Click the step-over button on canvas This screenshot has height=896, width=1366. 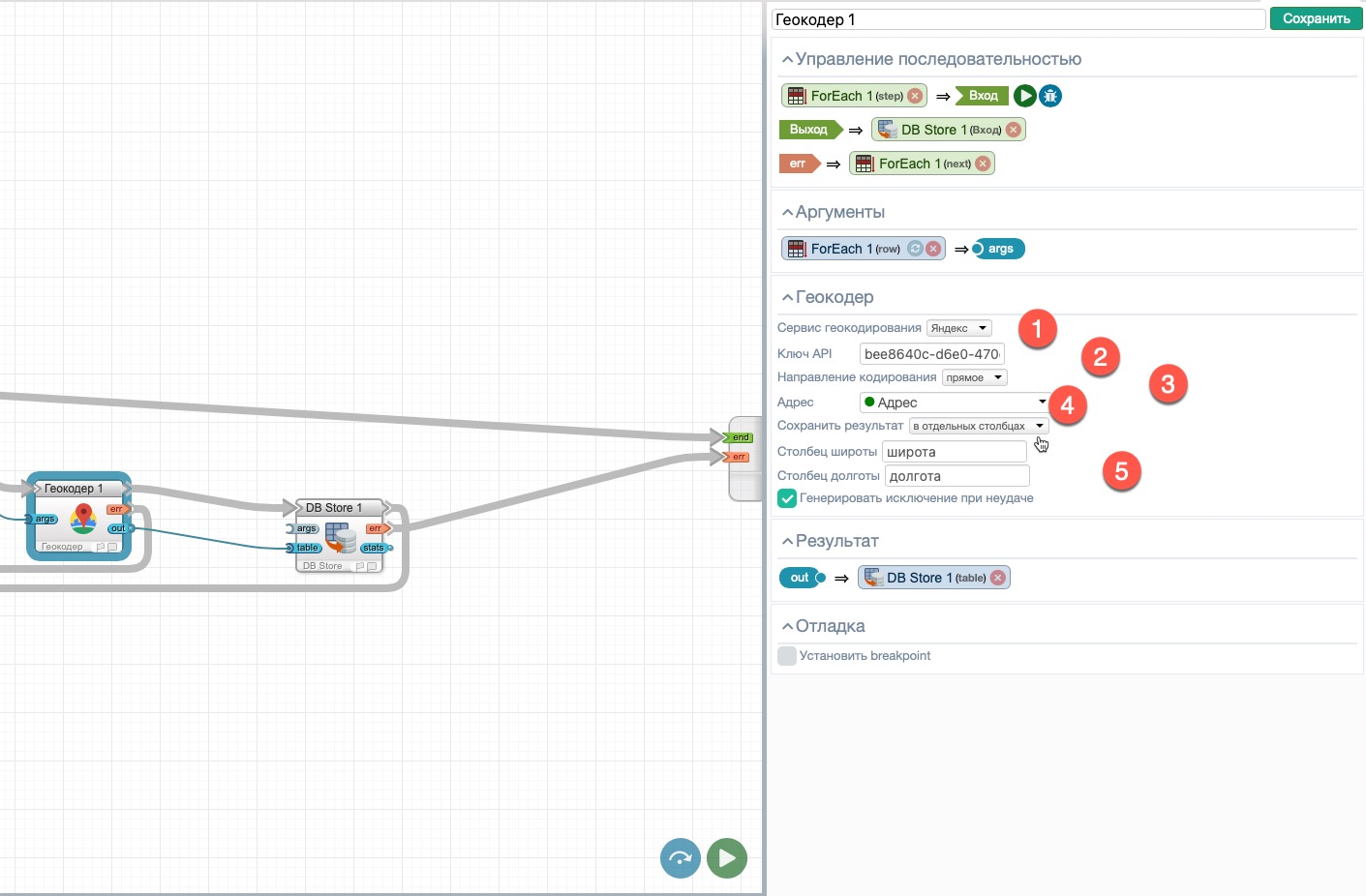point(680,858)
